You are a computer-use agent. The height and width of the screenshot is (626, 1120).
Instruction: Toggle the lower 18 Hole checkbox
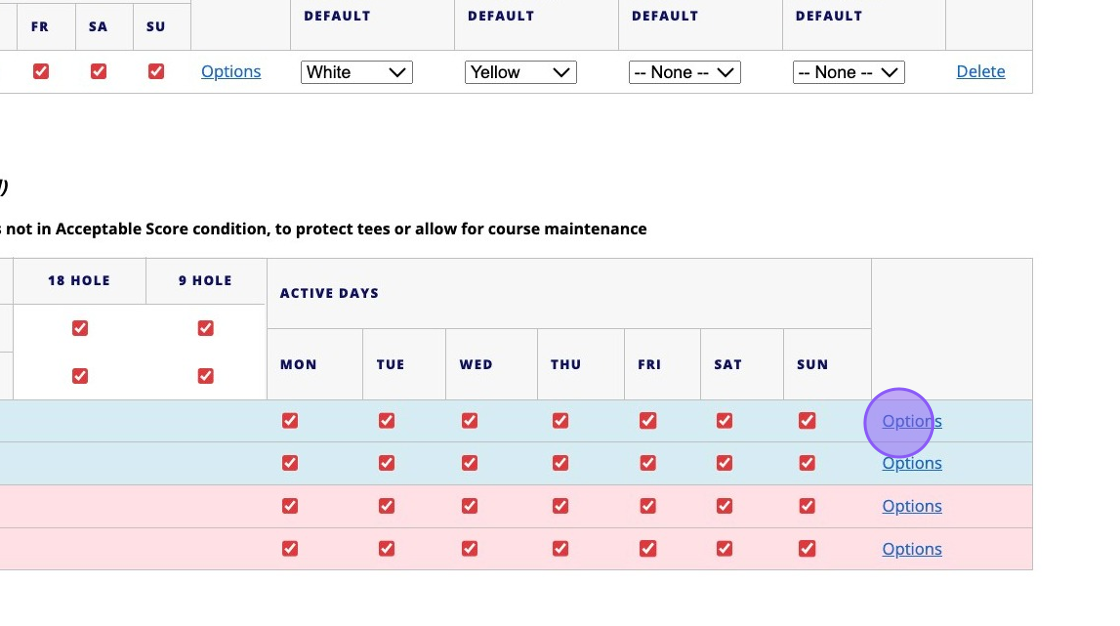[80, 376]
